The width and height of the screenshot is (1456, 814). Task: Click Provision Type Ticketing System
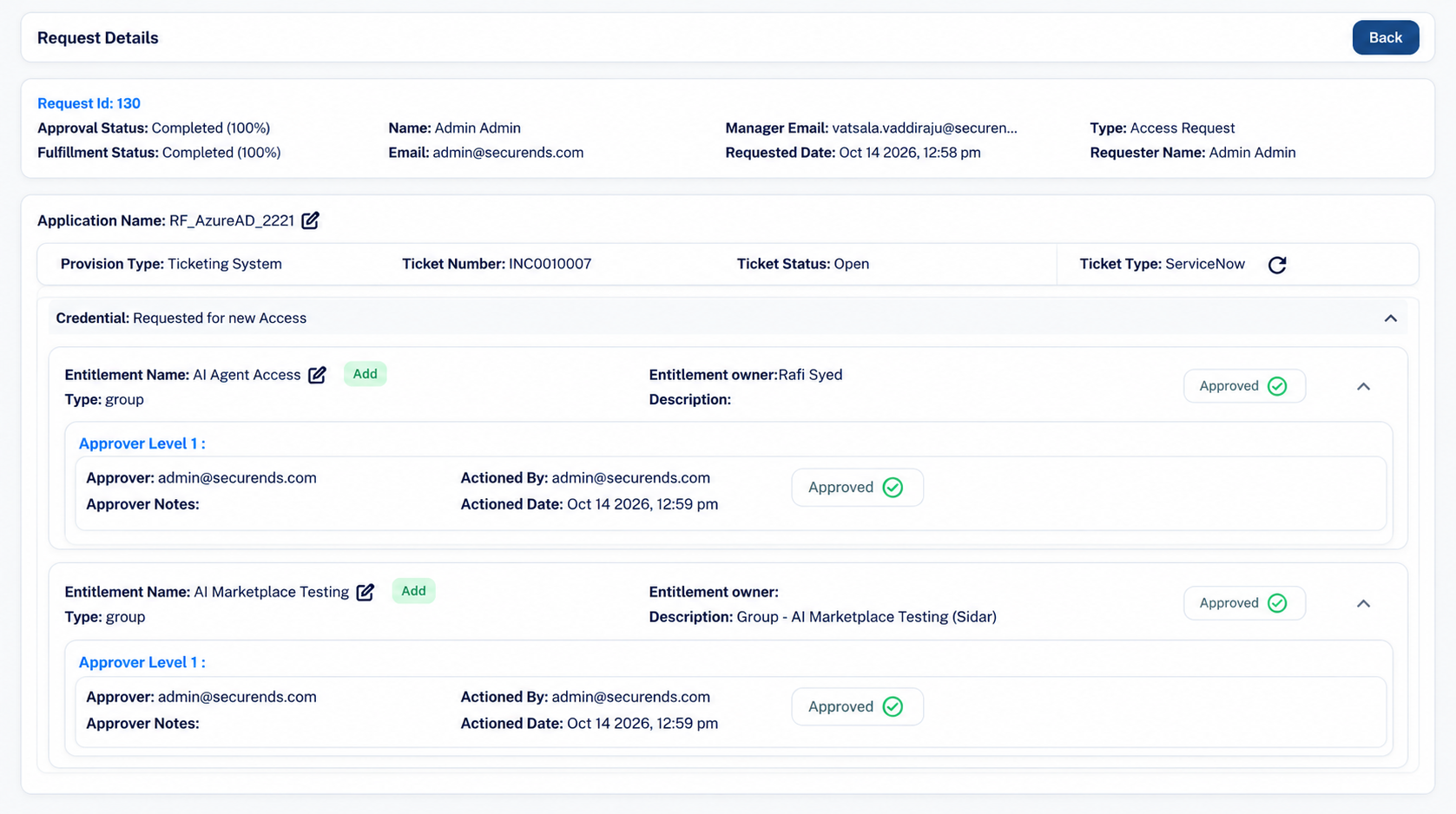[171, 264]
